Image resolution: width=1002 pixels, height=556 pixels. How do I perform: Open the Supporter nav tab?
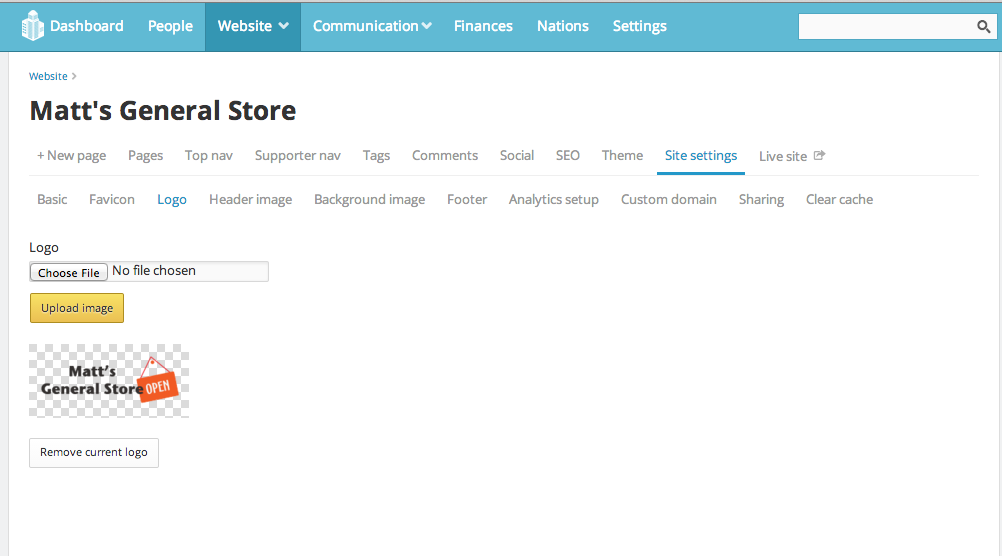[298, 155]
